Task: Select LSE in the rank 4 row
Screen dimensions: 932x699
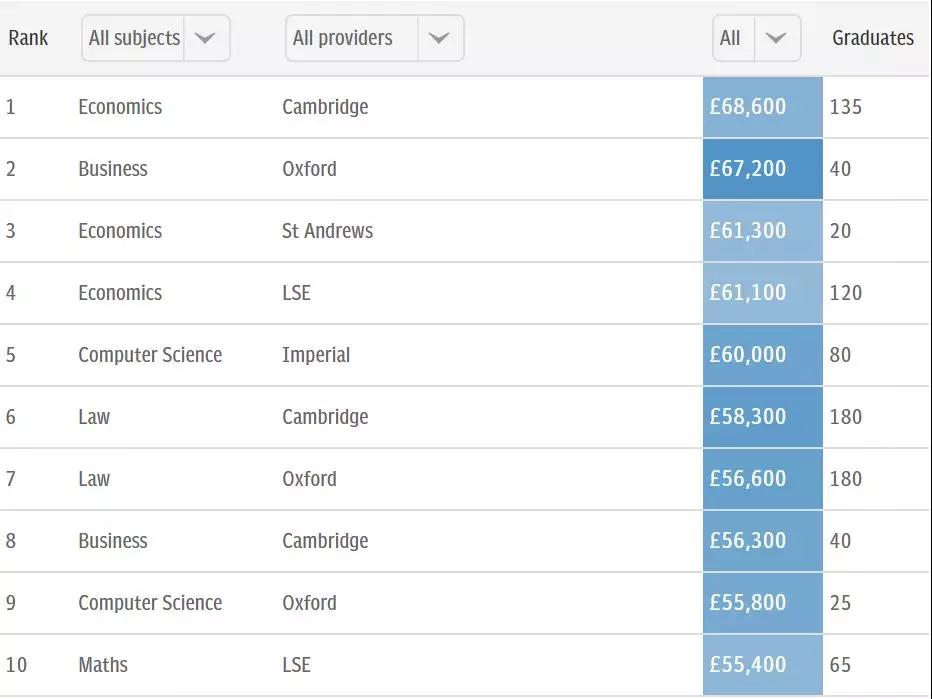Action: pos(296,293)
